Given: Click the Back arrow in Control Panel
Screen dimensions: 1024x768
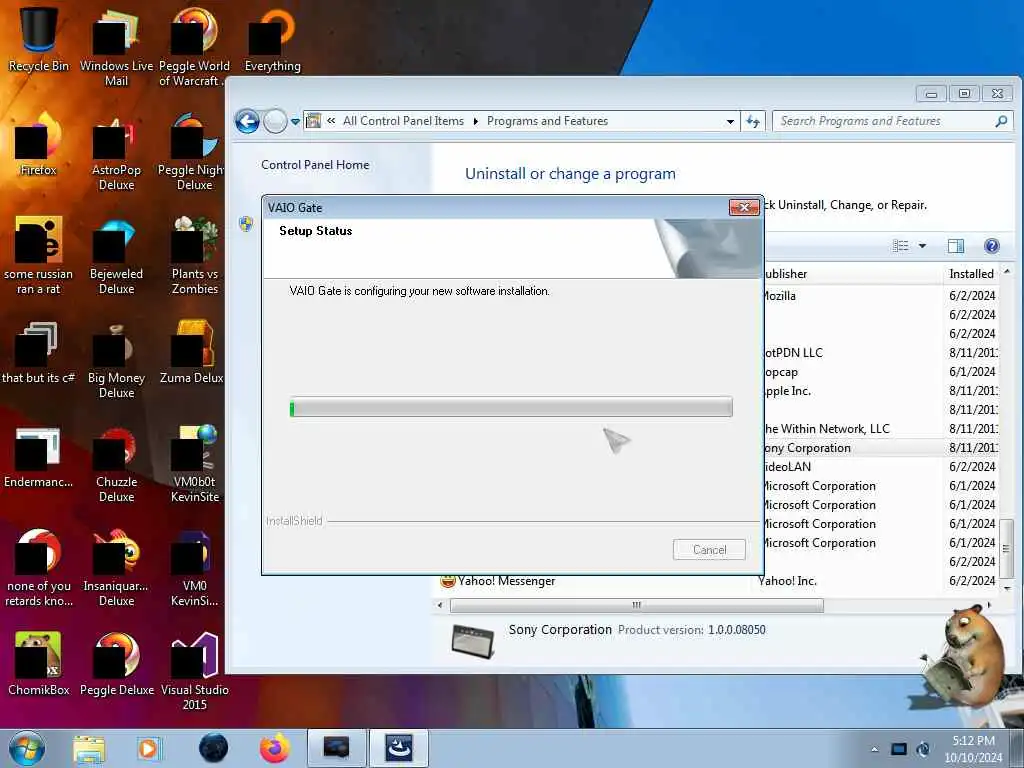Looking at the screenshot, I should [248, 121].
